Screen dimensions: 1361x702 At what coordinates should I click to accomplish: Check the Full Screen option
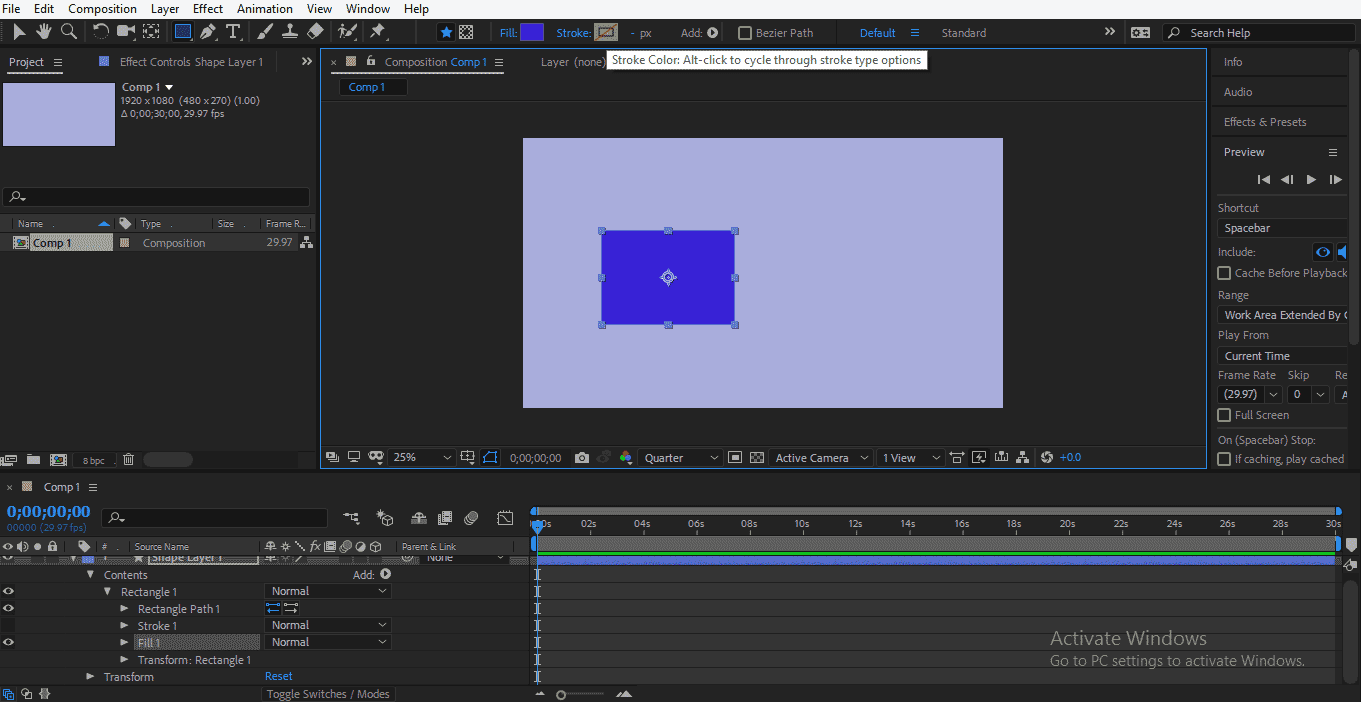click(1224, 415)
